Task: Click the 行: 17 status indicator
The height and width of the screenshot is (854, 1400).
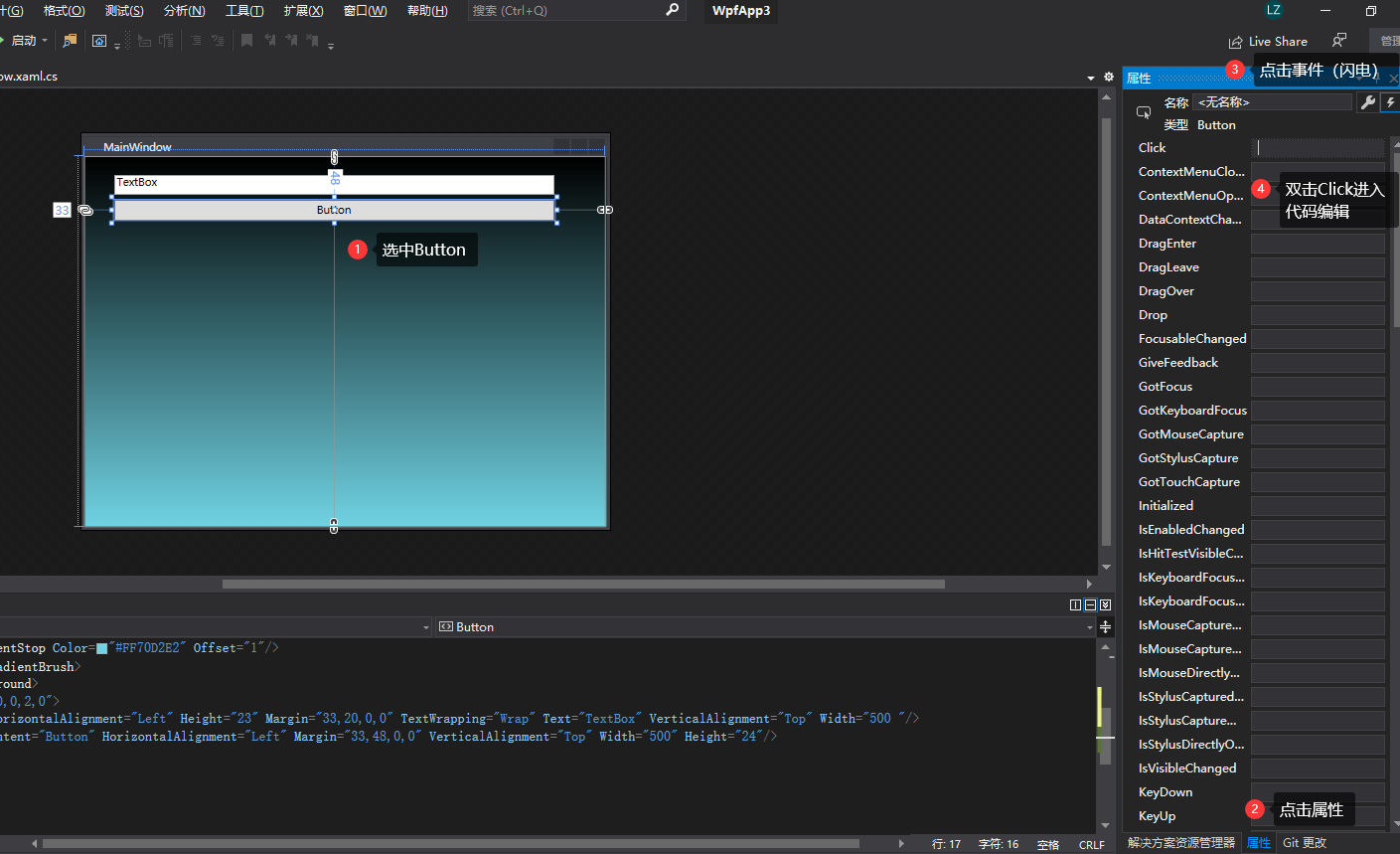Action: tap(946, 844)
